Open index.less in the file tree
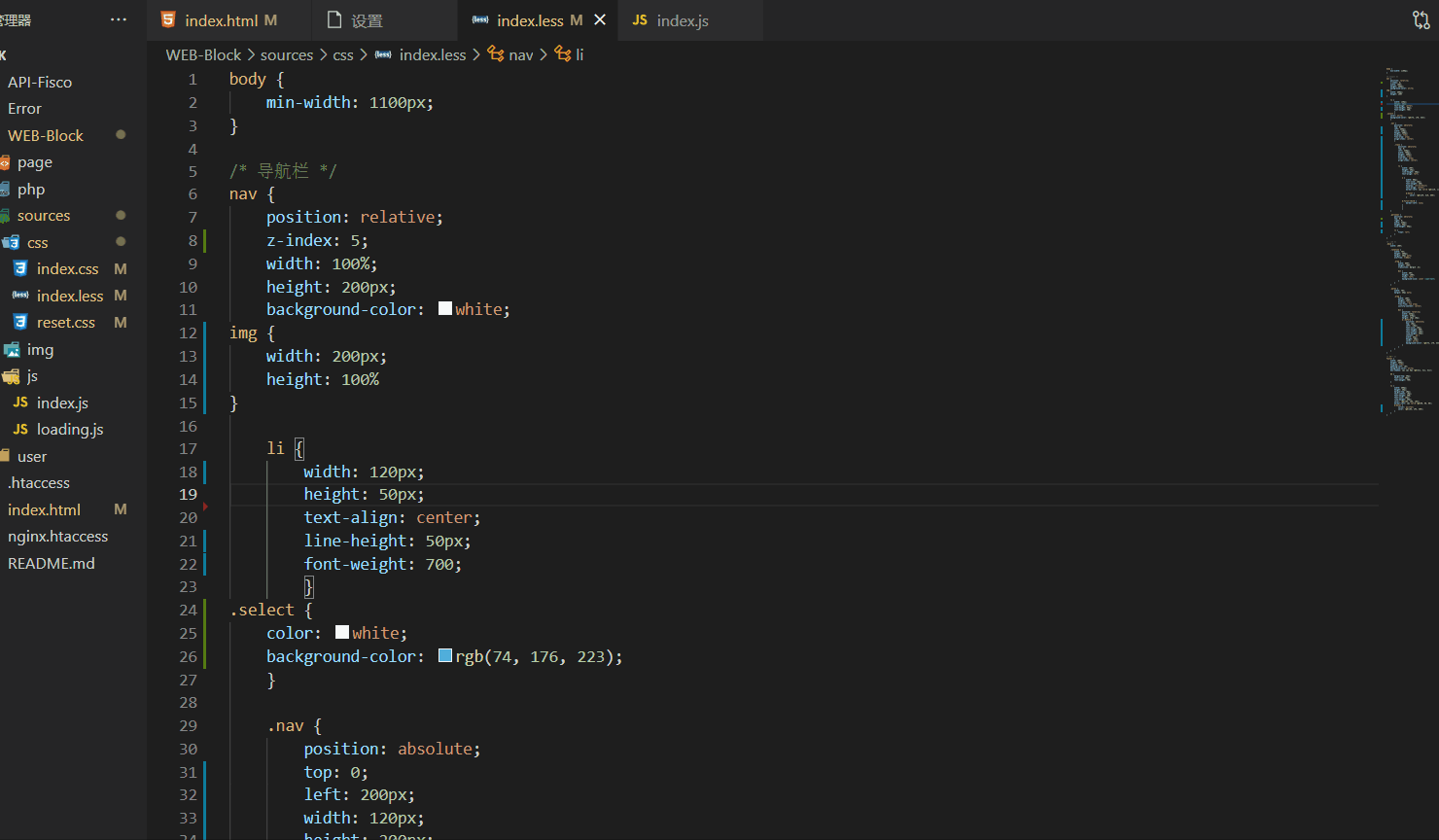 [x=70, y=296]
